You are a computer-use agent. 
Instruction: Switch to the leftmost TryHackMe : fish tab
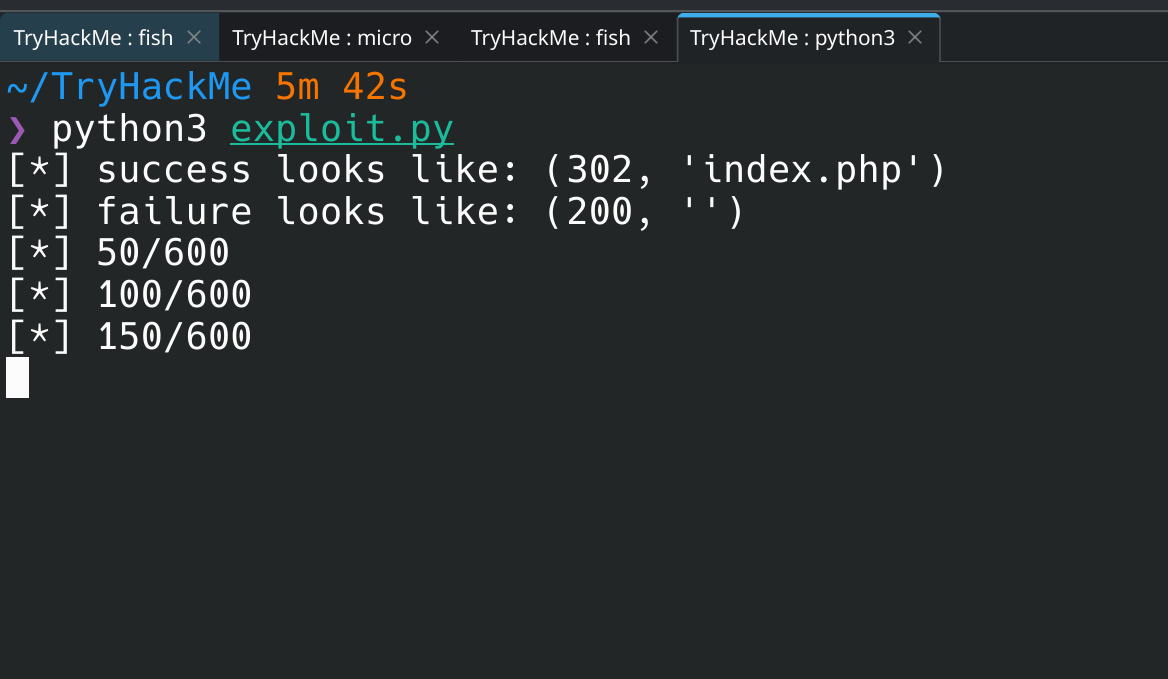(109, 37)
